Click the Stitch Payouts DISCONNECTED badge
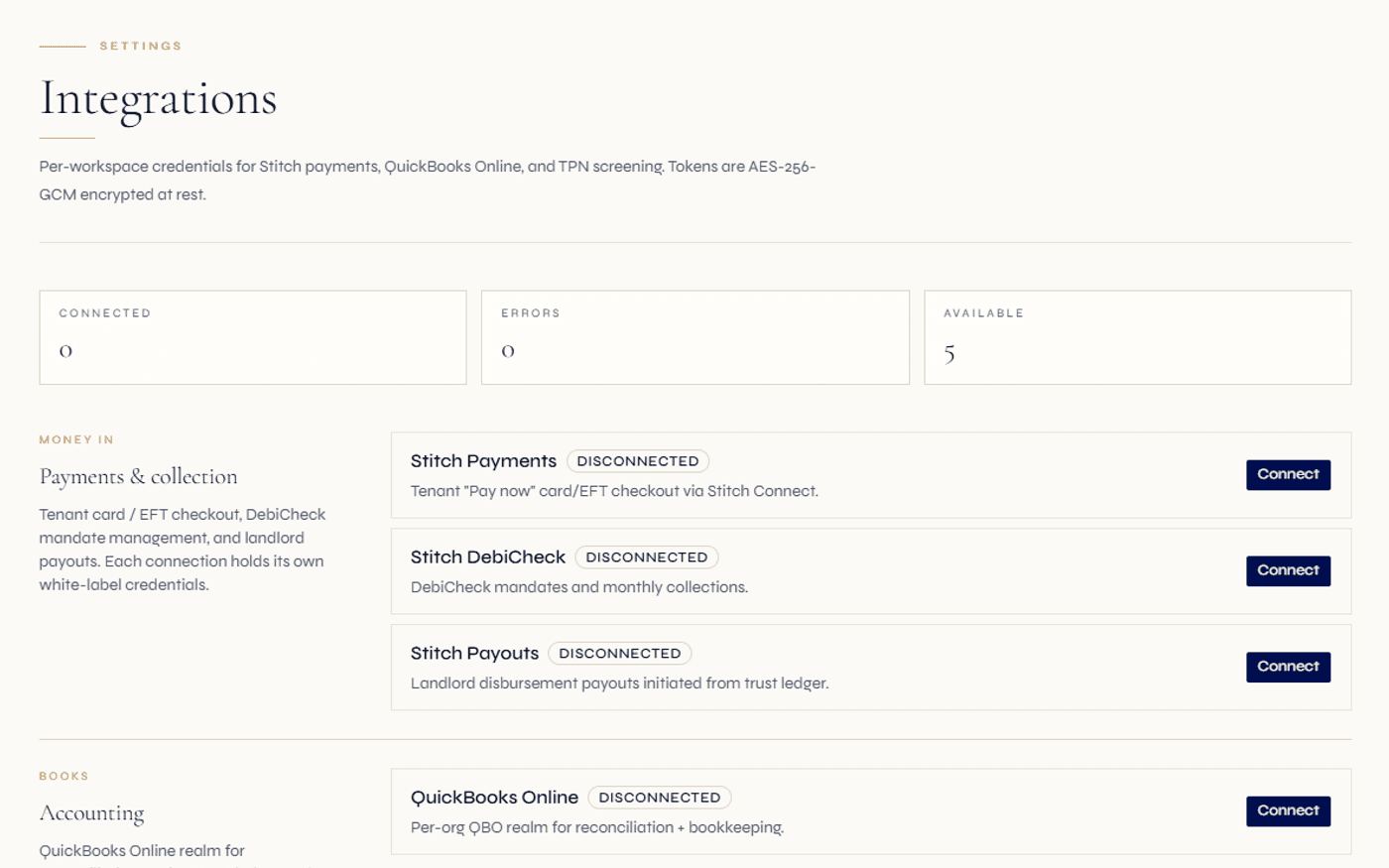 pyautogui.click(x=620, y=654)
